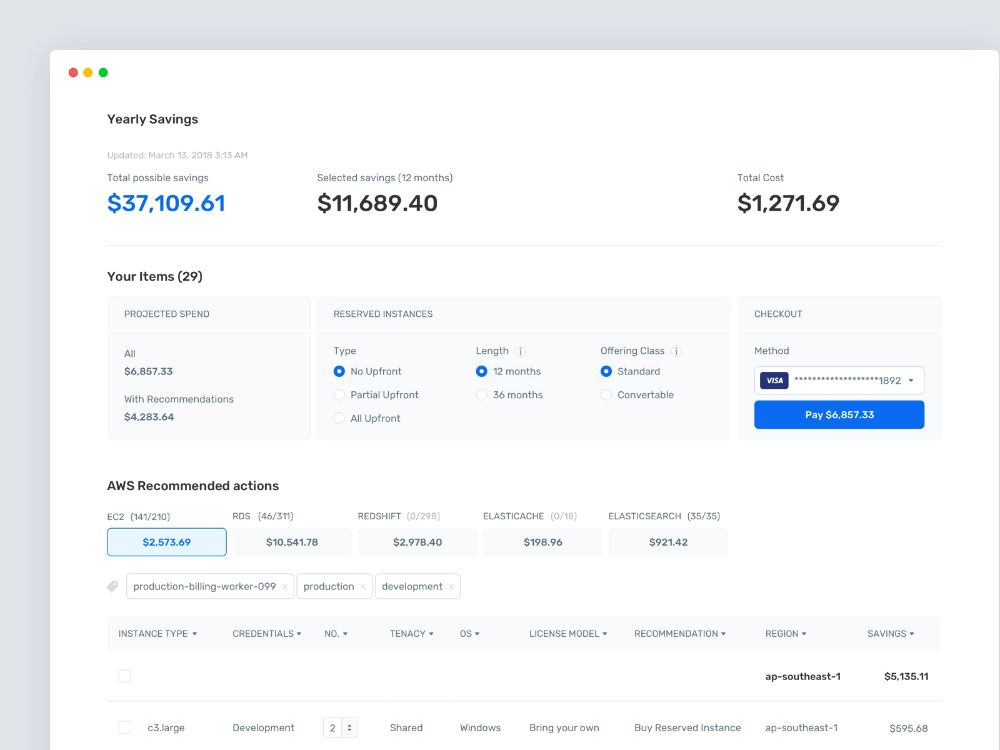
Task: Click the tag icon beside filters
Action: [113, 586]
